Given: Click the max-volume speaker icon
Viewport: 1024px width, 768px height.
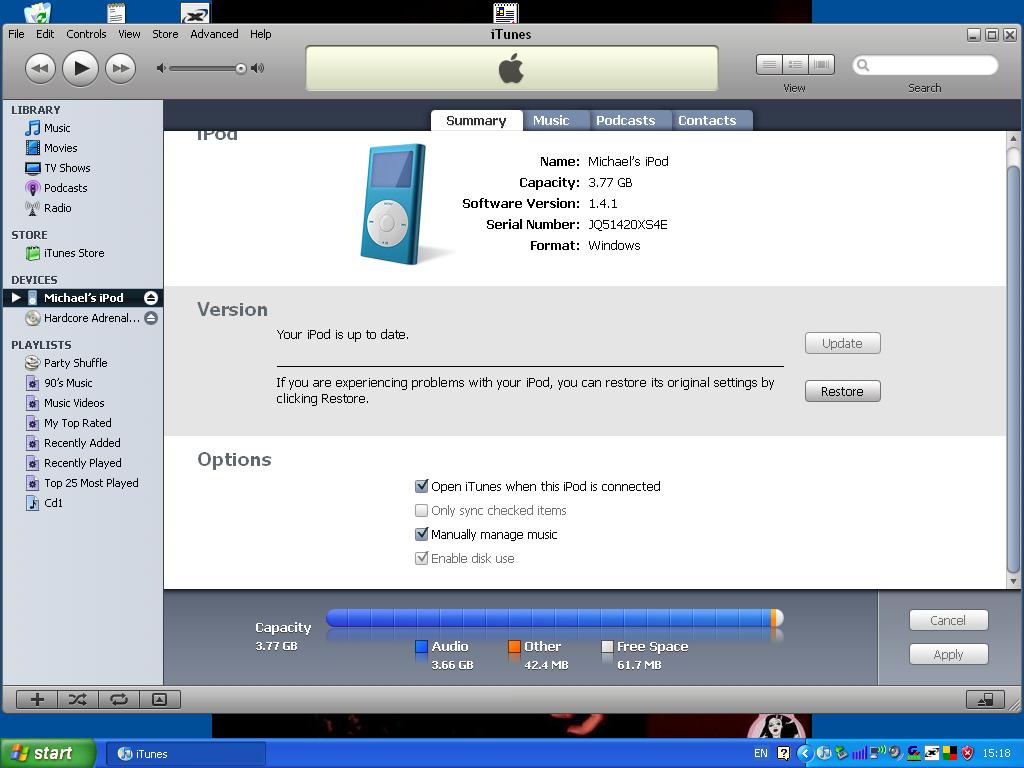Looking at the screenshot, I should click(x=258, y=68).
